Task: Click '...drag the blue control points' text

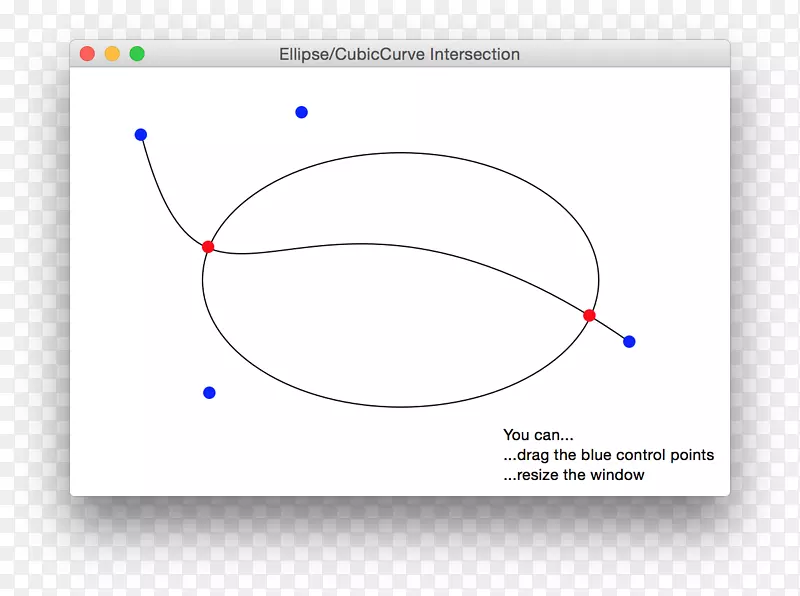Action: (x=609, y=455)
